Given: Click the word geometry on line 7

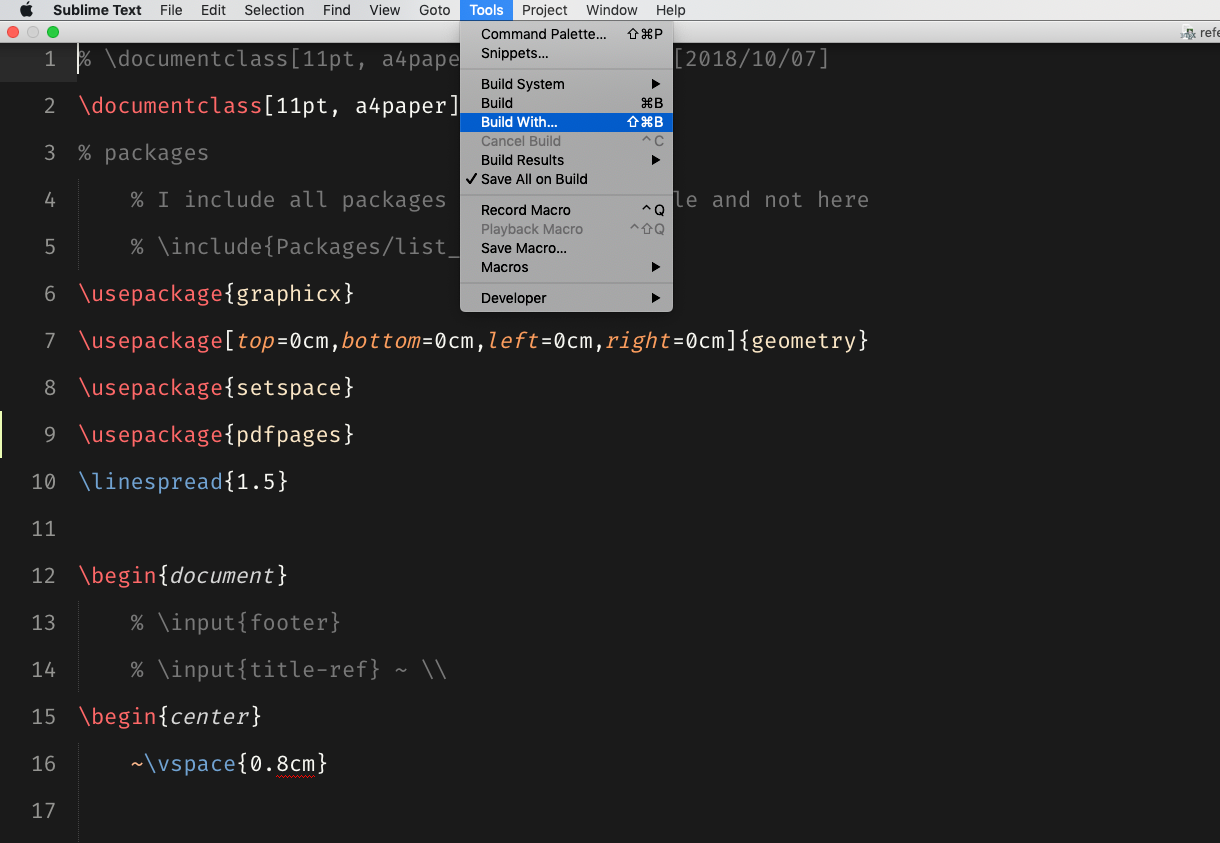Looking at the screenshot, I should [x=803, y=341].
